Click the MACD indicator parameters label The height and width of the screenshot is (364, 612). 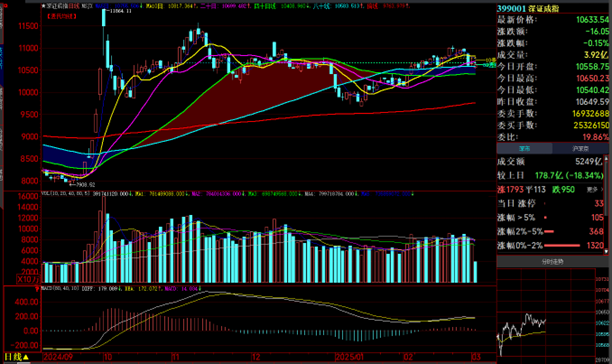tap(60, 289)
